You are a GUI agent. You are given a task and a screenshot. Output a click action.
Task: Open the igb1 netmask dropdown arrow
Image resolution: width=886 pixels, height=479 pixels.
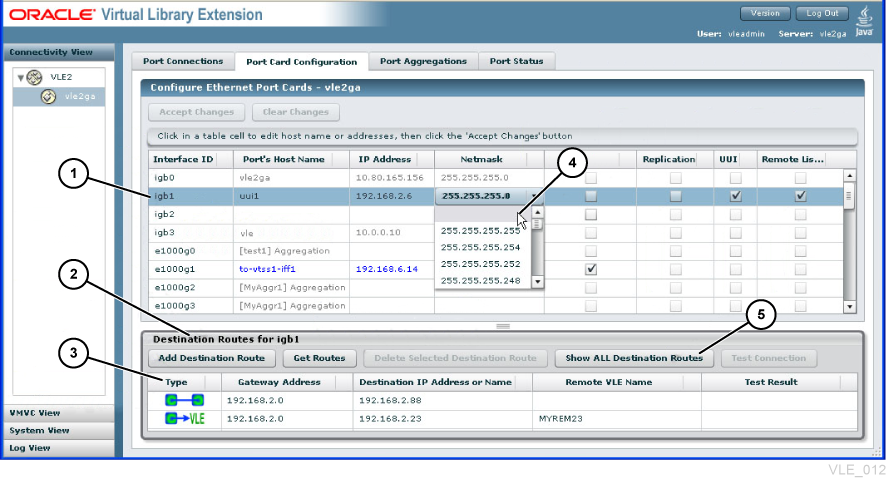[x=533, y=196]
